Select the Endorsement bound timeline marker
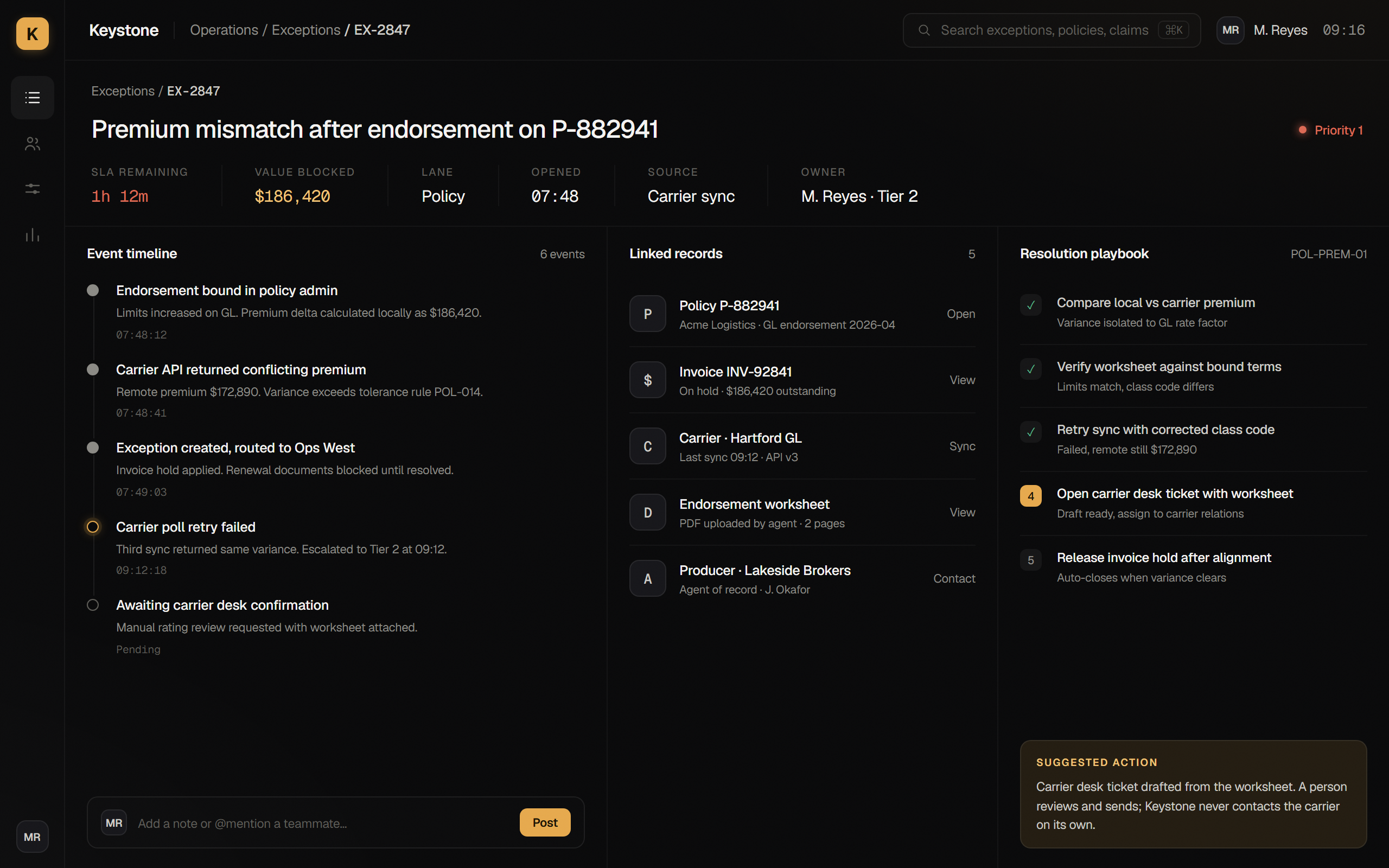The height and width of the screenshot is (868, 1389). pos(92,290)
